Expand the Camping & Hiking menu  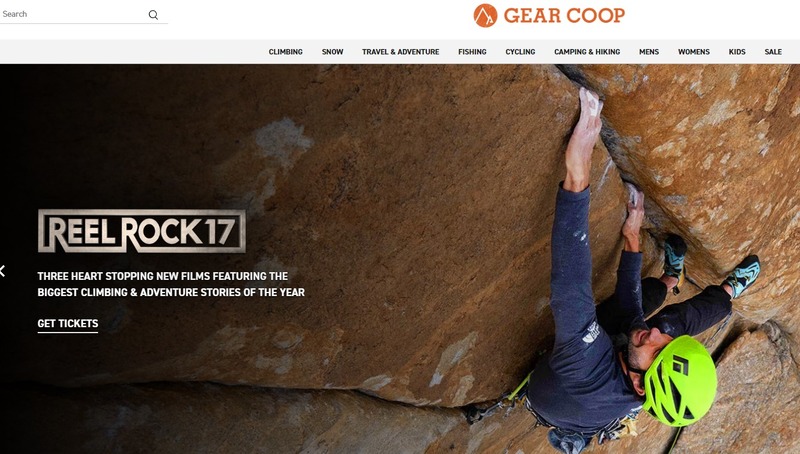coord(587,52)
